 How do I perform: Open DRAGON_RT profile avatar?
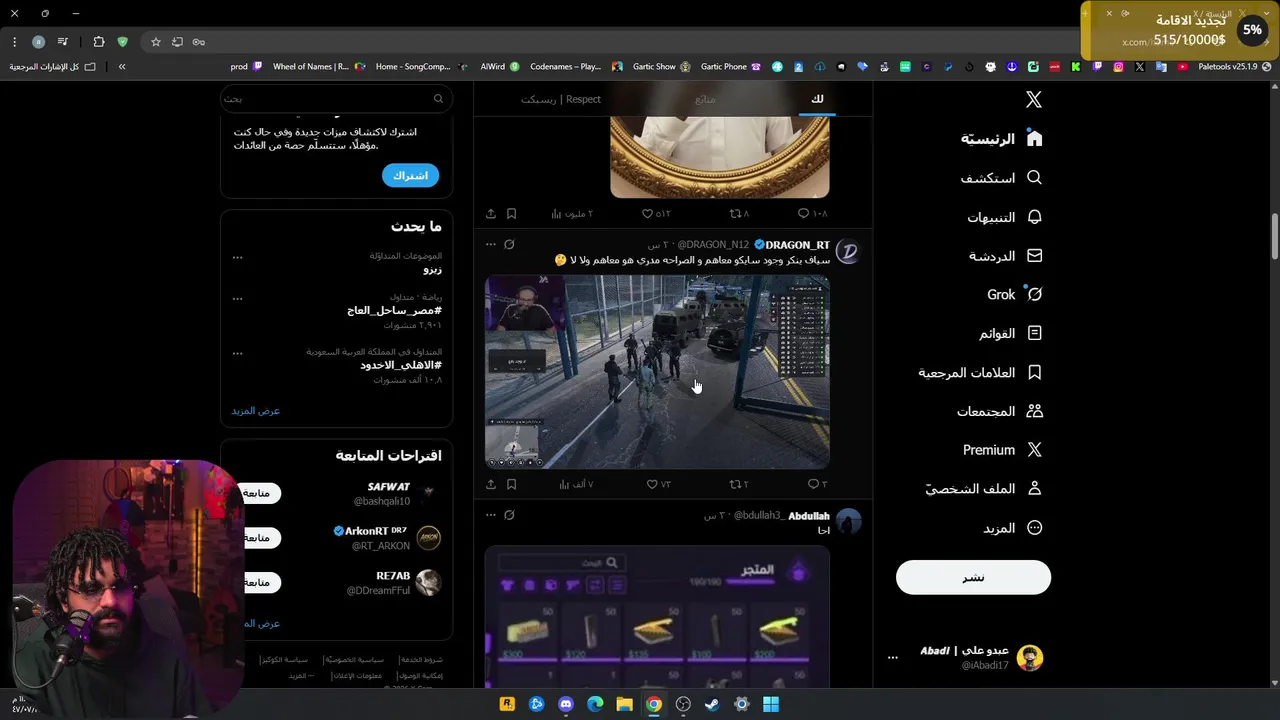click(848, 251)
